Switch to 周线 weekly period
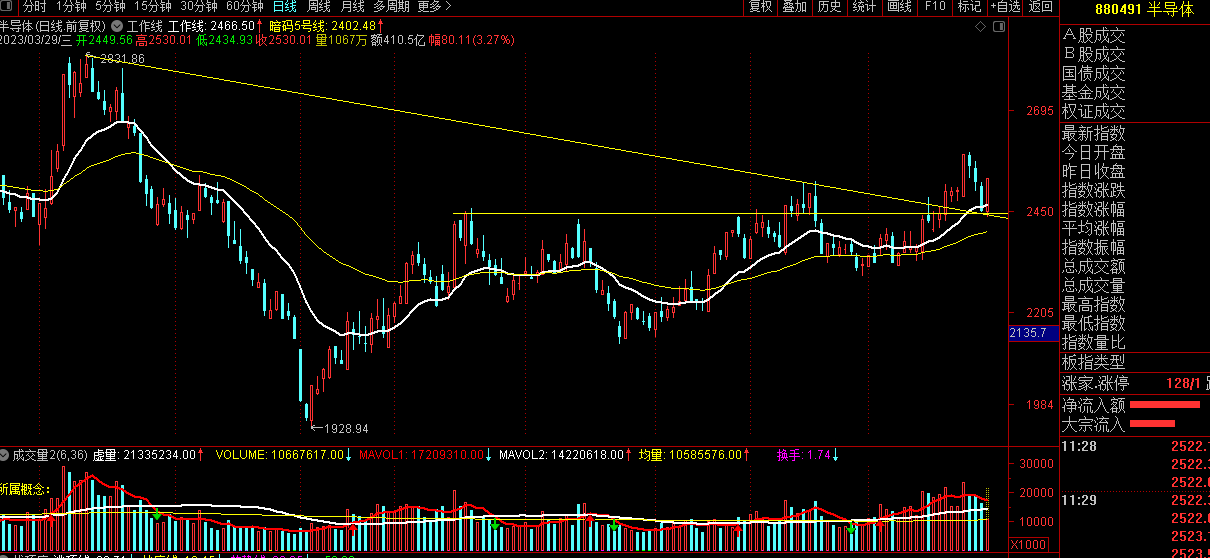1210x558 pixels. point(319,6)
